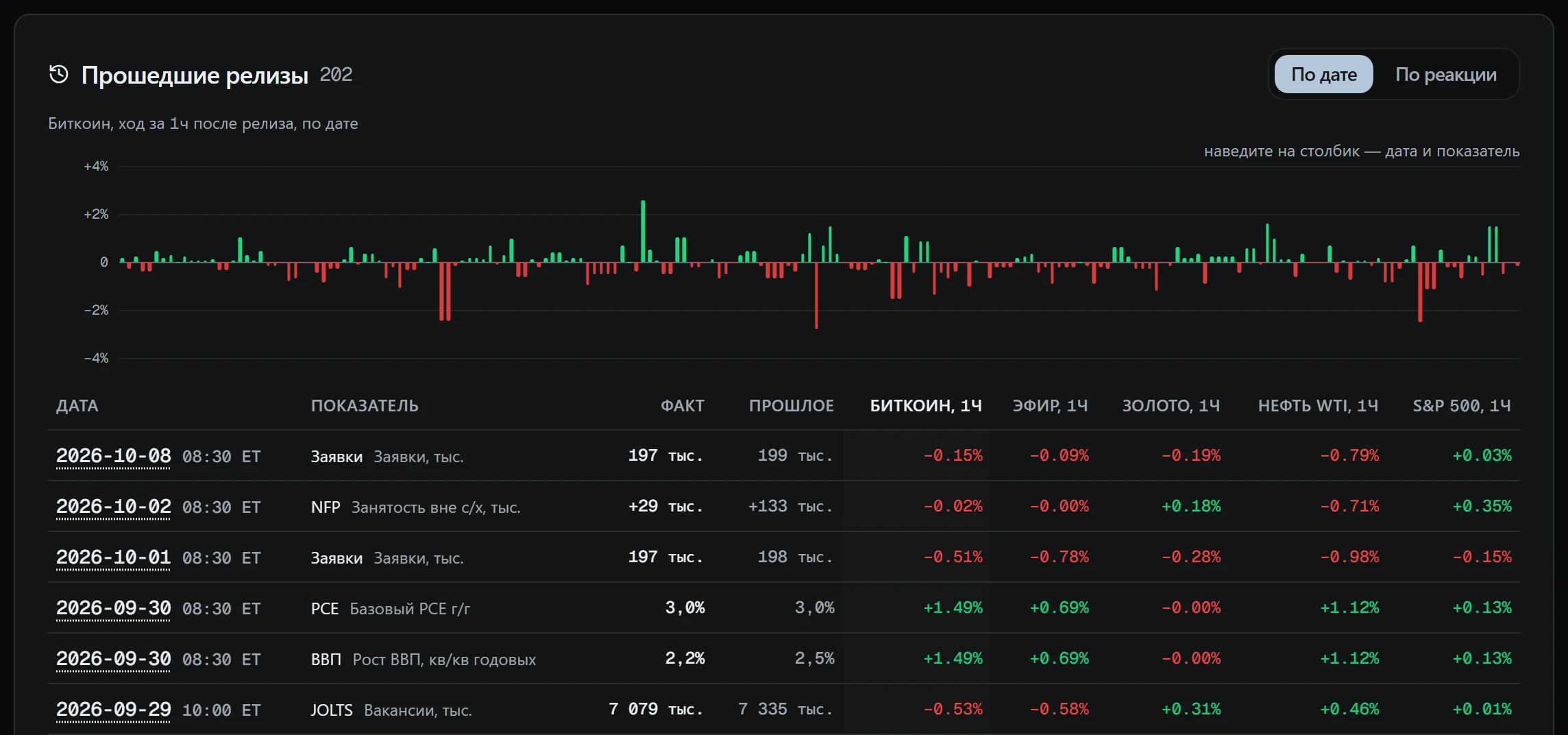
Task: Click the +0.31% gold value
Action: [x=1191, y=710]
